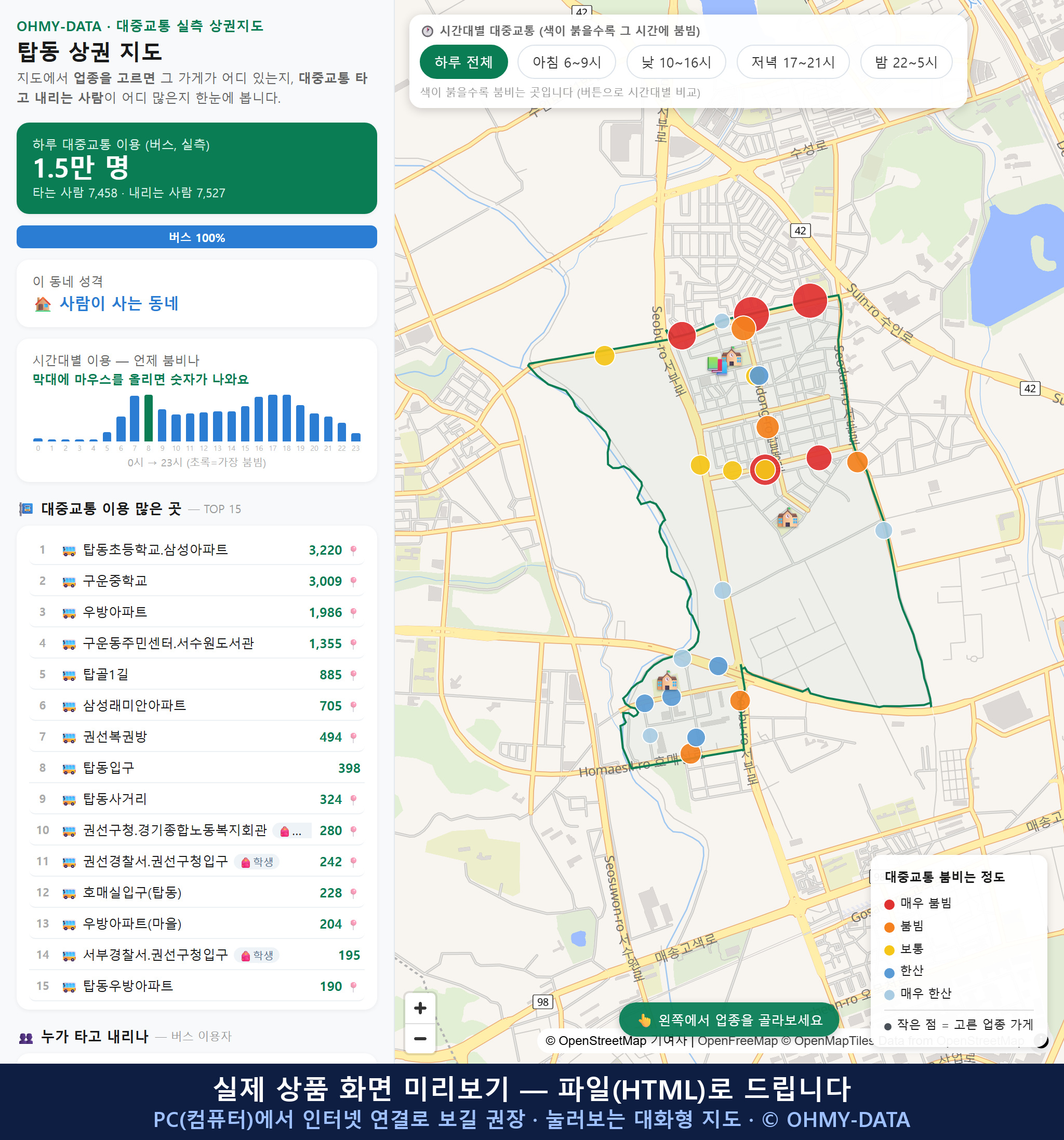Screen dimensions: 1064x1140
Task: Zoom in with the plus button
Action: pos(420,1008)
